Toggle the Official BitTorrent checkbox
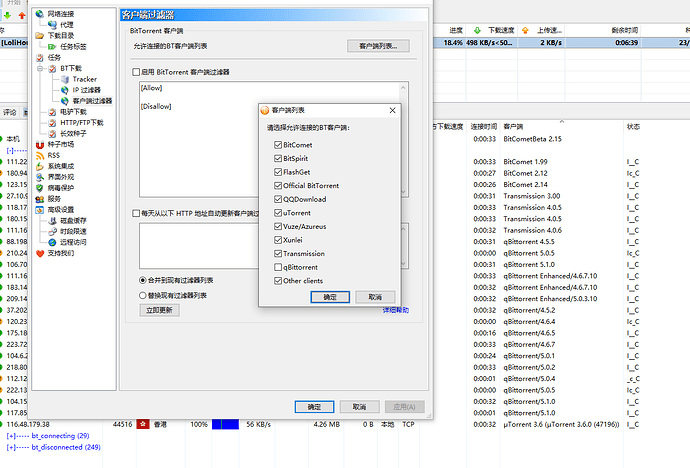The width and height of the screenshot is (690, 468). pyautogui.click(x=278, y=186)
